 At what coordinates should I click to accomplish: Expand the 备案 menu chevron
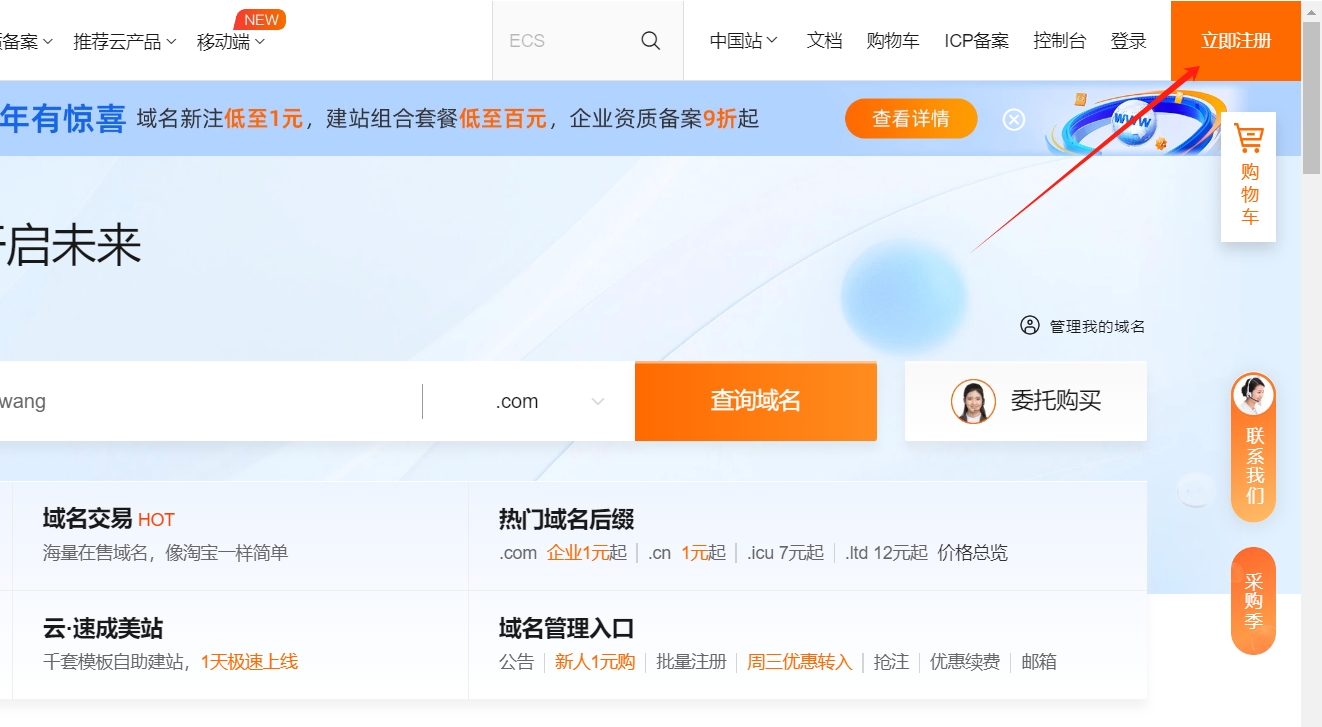coord(48,42)
